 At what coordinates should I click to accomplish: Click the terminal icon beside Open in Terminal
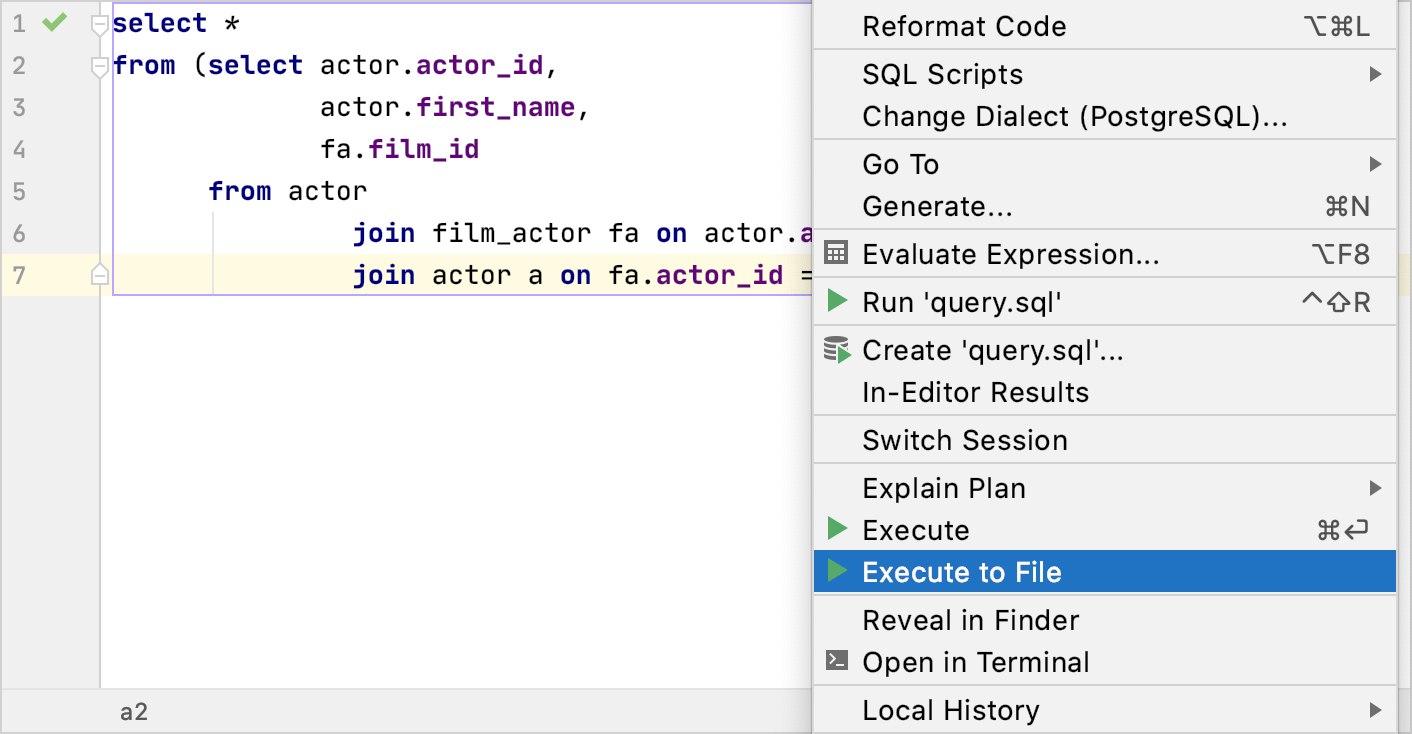836,661
